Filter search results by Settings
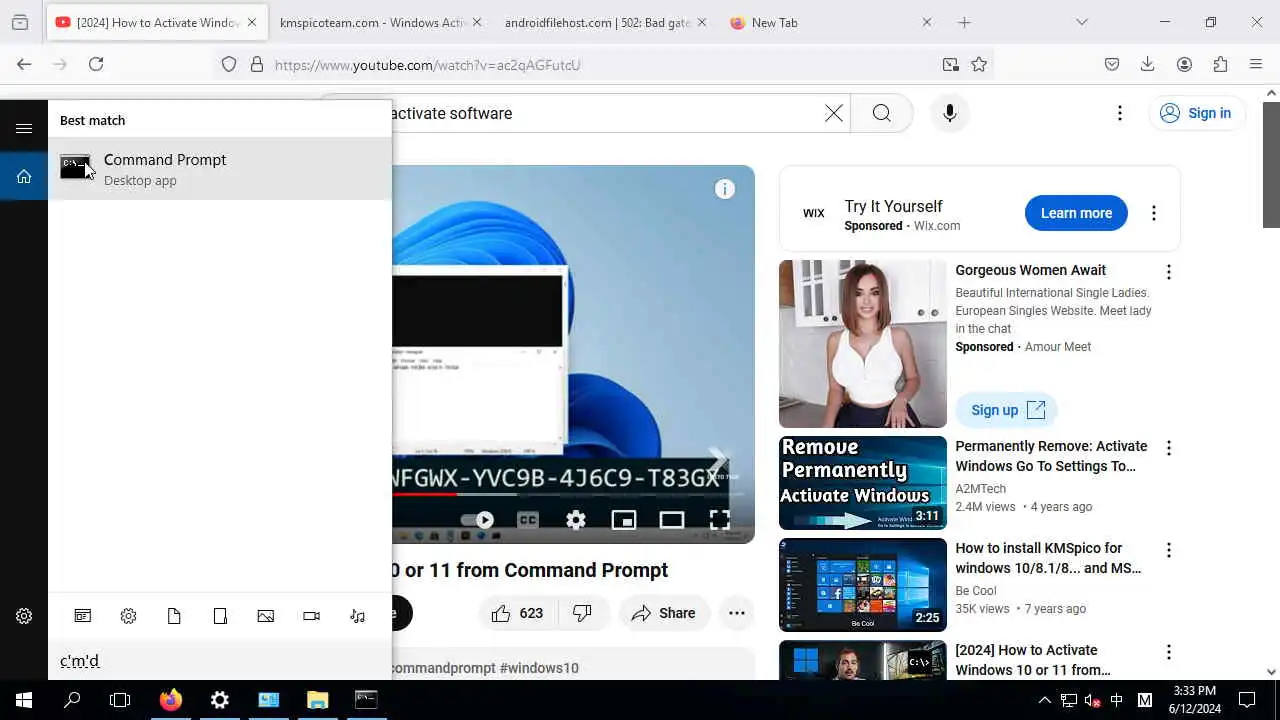The height and width of the screenshot is (720, 1280). [x=128, y=616]
